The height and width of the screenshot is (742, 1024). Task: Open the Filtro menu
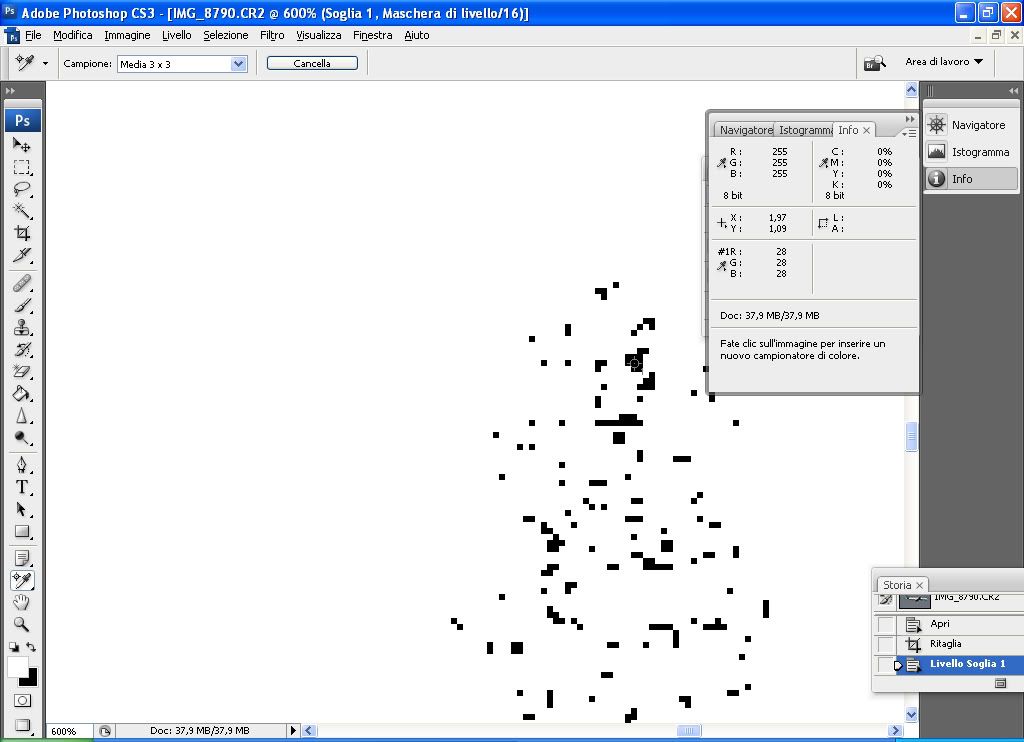tap(272, 35)
